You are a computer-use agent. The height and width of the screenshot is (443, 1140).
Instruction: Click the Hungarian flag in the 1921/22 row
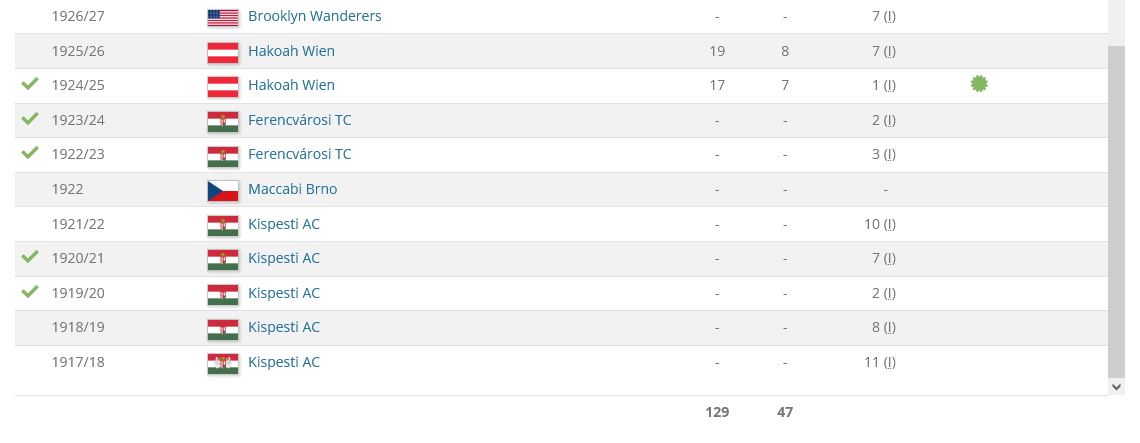pyautogui.click(x=222, y=225)
